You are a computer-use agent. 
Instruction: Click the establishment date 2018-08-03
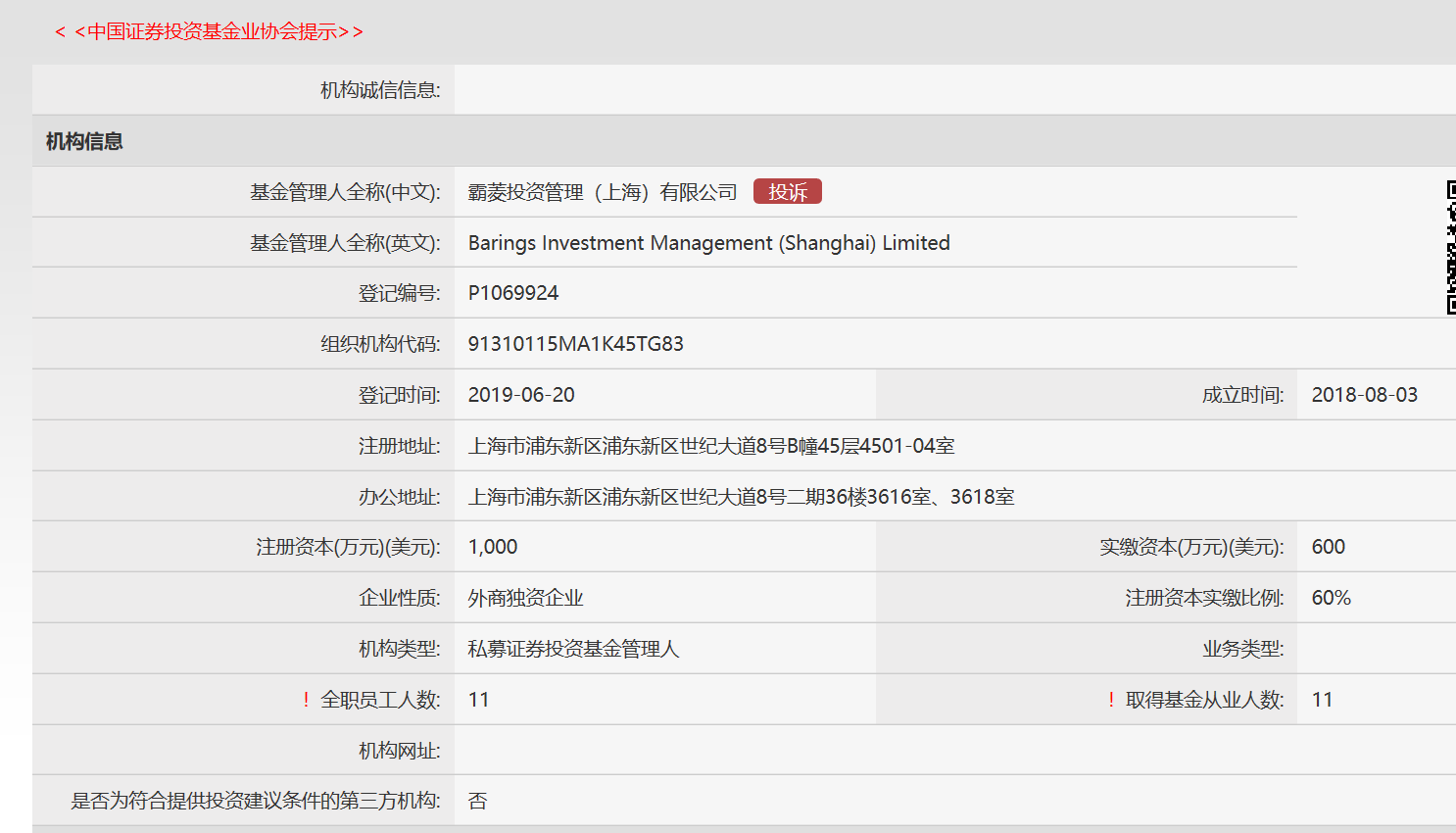point(1364,395)
